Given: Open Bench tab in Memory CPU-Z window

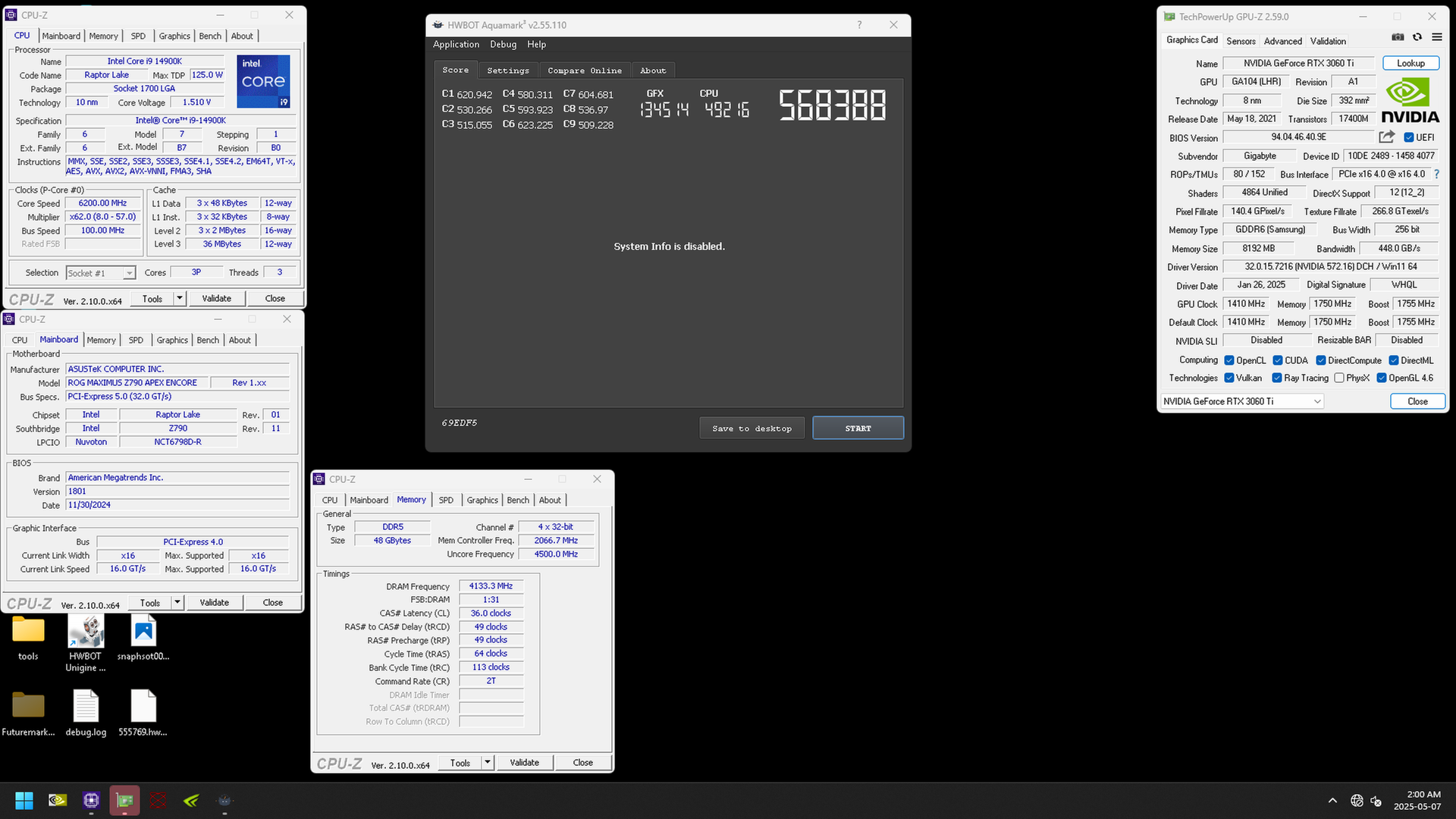Looking at the screenshot, I should coord(518,500).
